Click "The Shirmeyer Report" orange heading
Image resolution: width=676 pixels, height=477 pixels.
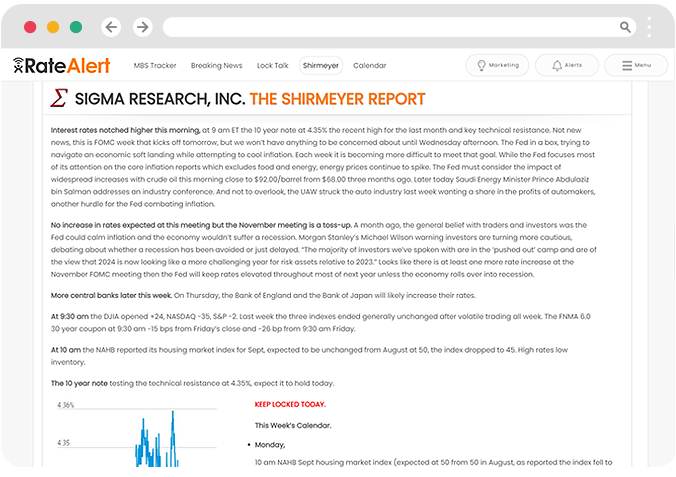point(337,99)
